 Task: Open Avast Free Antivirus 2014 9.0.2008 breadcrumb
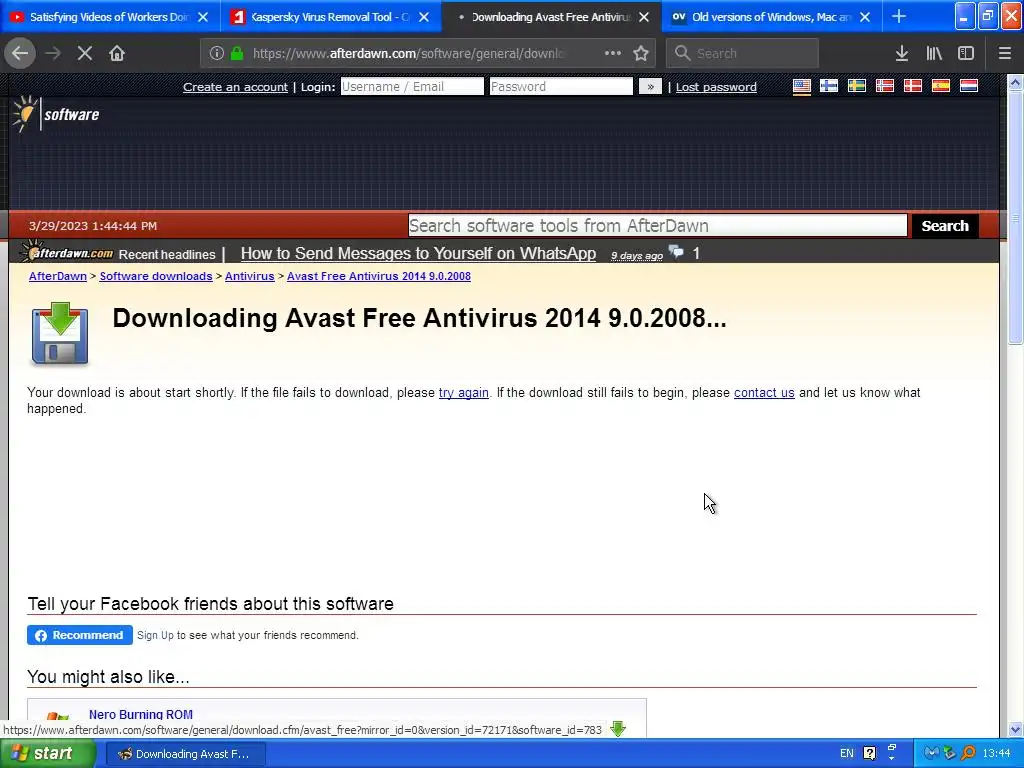click(x=379, y=276)
